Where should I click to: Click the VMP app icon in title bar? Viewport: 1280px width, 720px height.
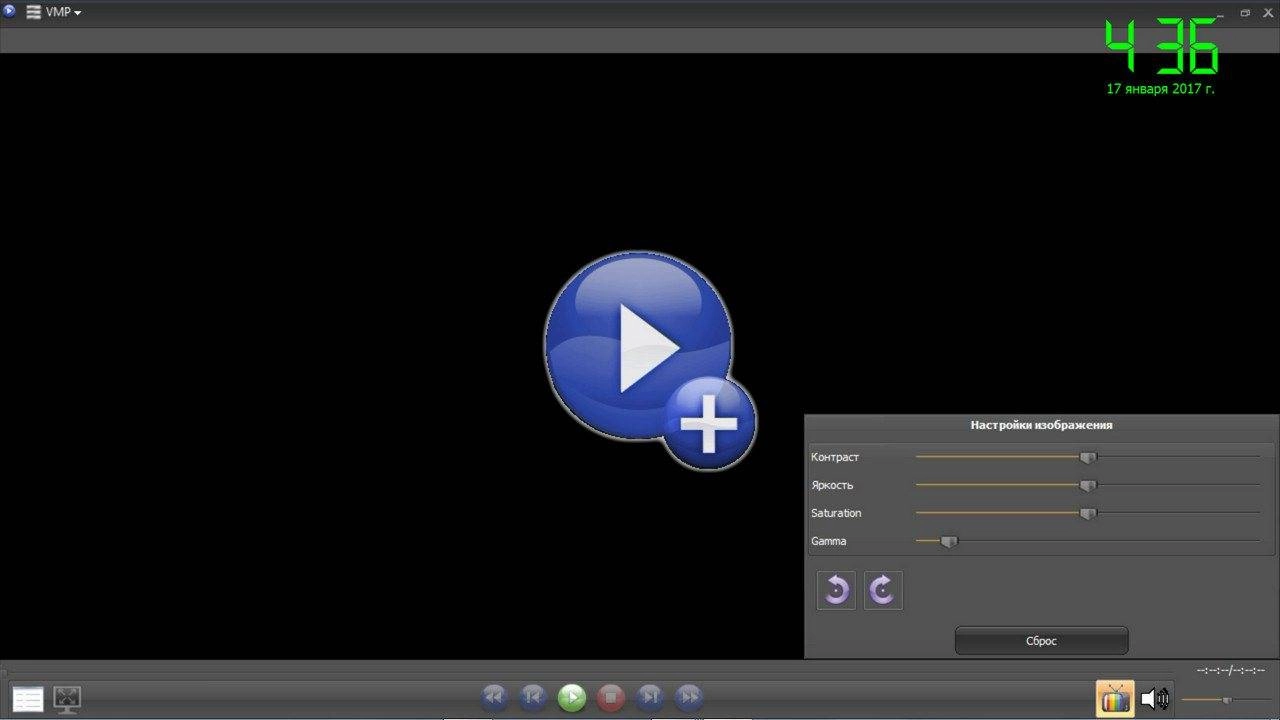[10, 12]
